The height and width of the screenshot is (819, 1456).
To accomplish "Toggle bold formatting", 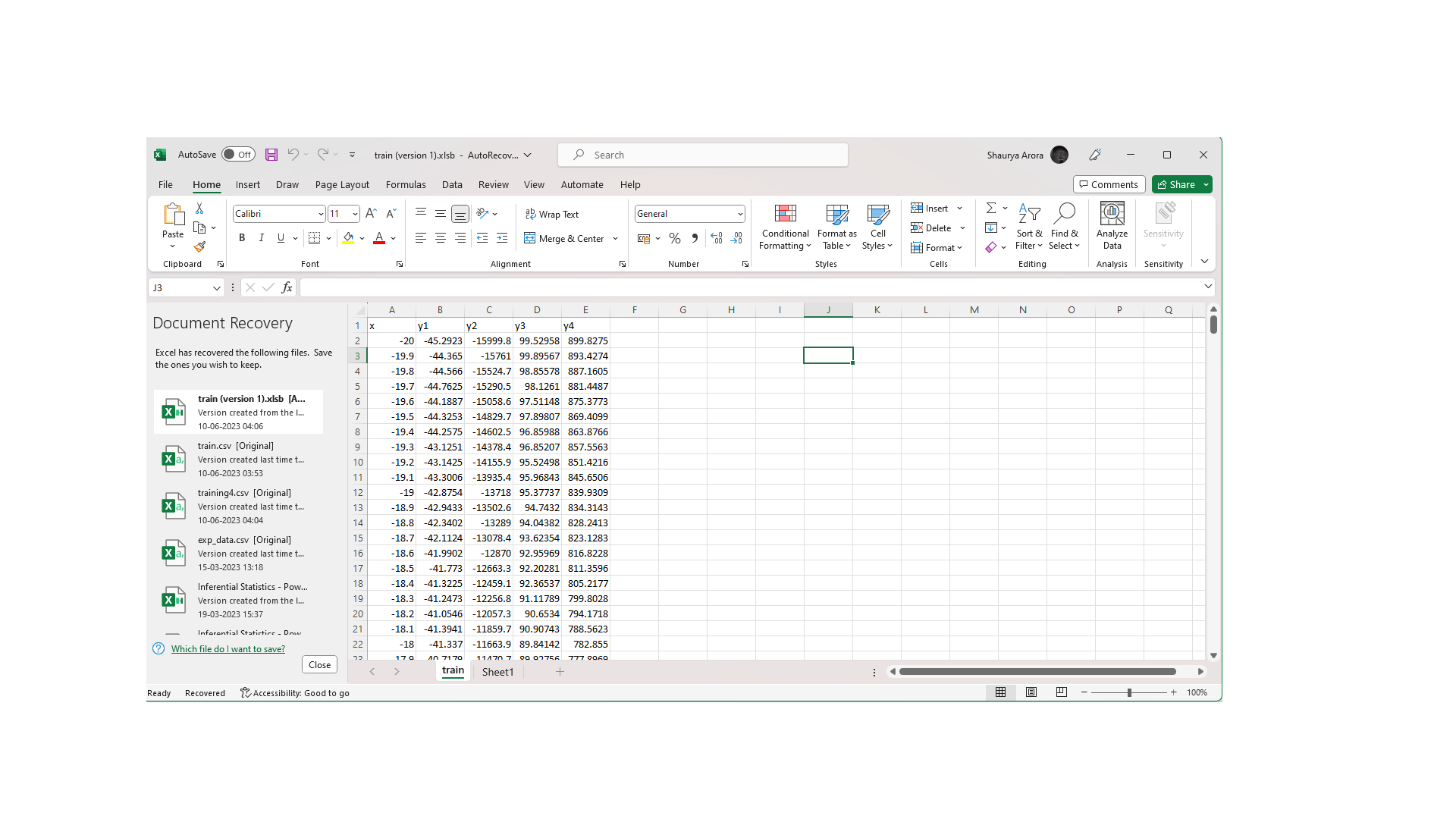I will point(242,238).
